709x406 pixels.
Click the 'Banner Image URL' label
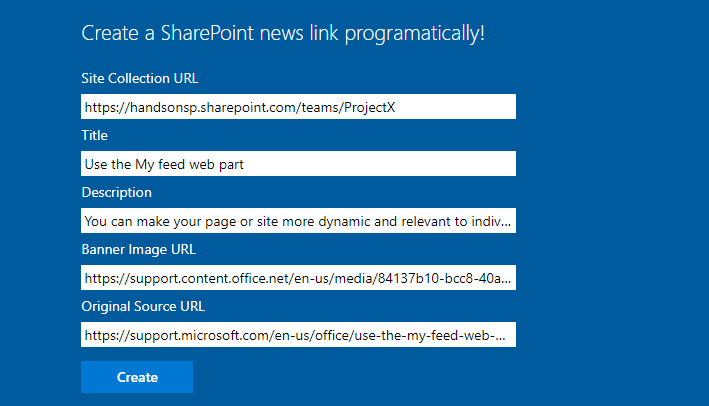(138, 250)
